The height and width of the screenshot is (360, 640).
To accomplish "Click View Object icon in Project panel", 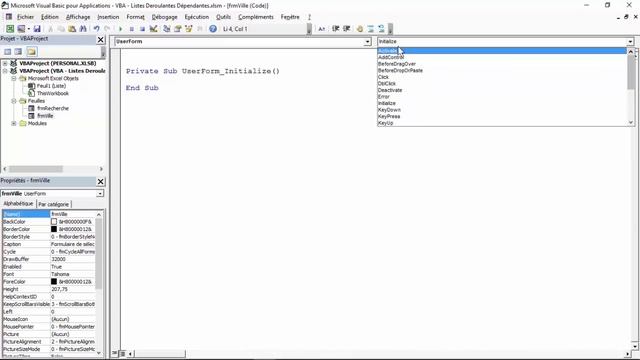I will [x=18, y=51].
